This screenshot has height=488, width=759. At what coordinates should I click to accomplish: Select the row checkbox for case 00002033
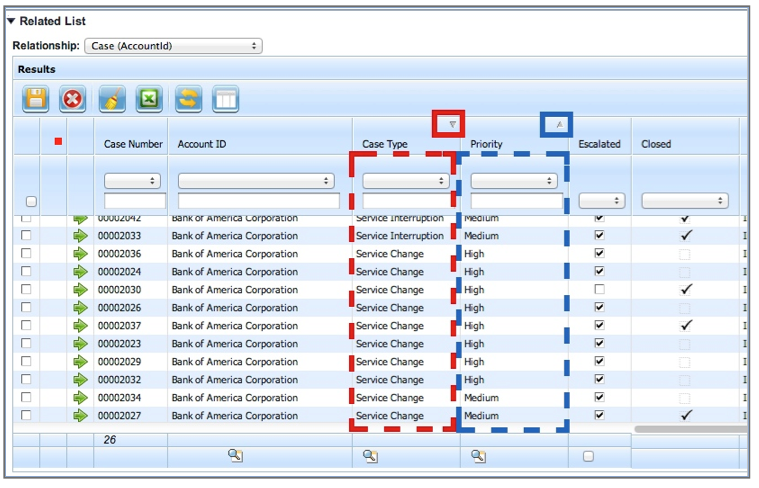pyautogui.click(x=26, y=235)
